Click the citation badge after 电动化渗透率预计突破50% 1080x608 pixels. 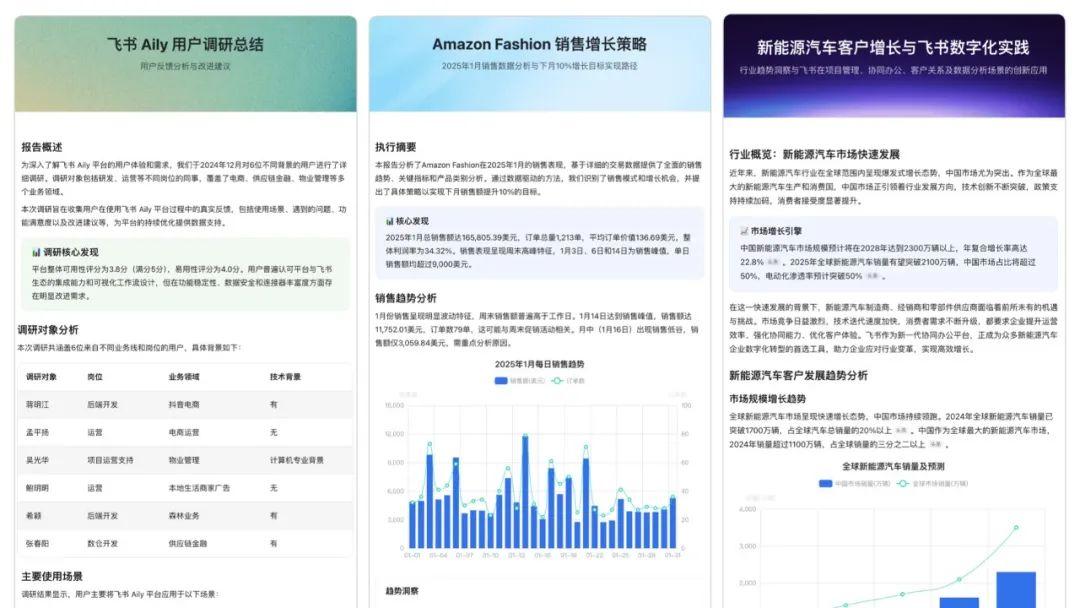[x=873, y=275]
